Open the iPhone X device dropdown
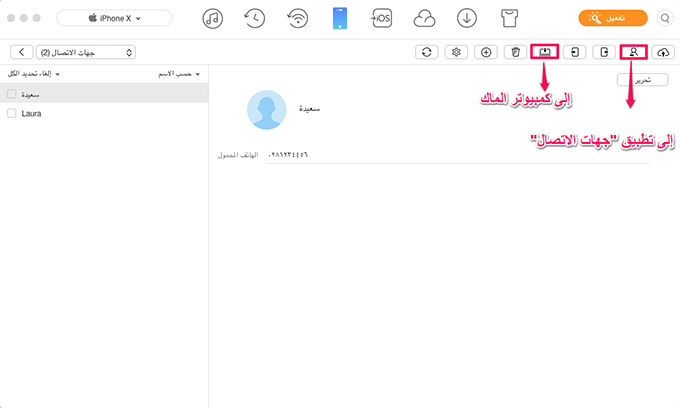 coord(114,18)
